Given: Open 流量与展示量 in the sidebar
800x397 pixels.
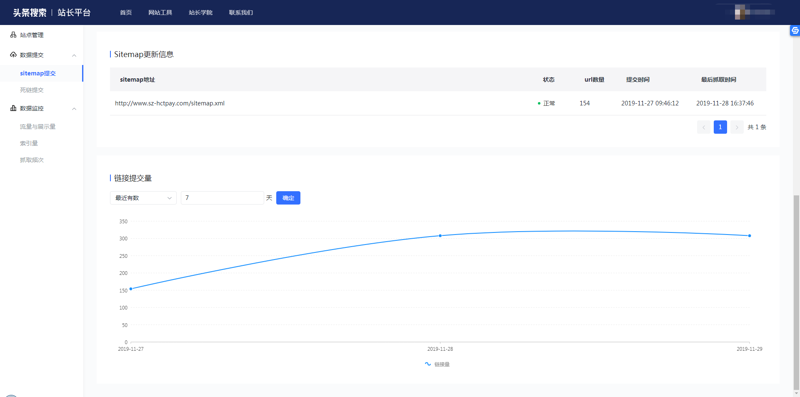Looking at the screenshot, I should click(x=38, y=127).
